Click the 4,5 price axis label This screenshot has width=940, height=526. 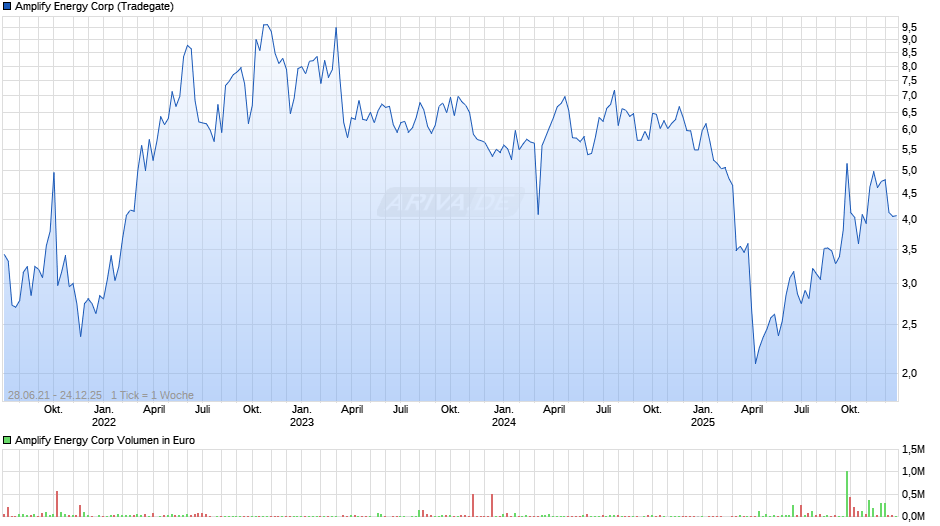[909, 194]
